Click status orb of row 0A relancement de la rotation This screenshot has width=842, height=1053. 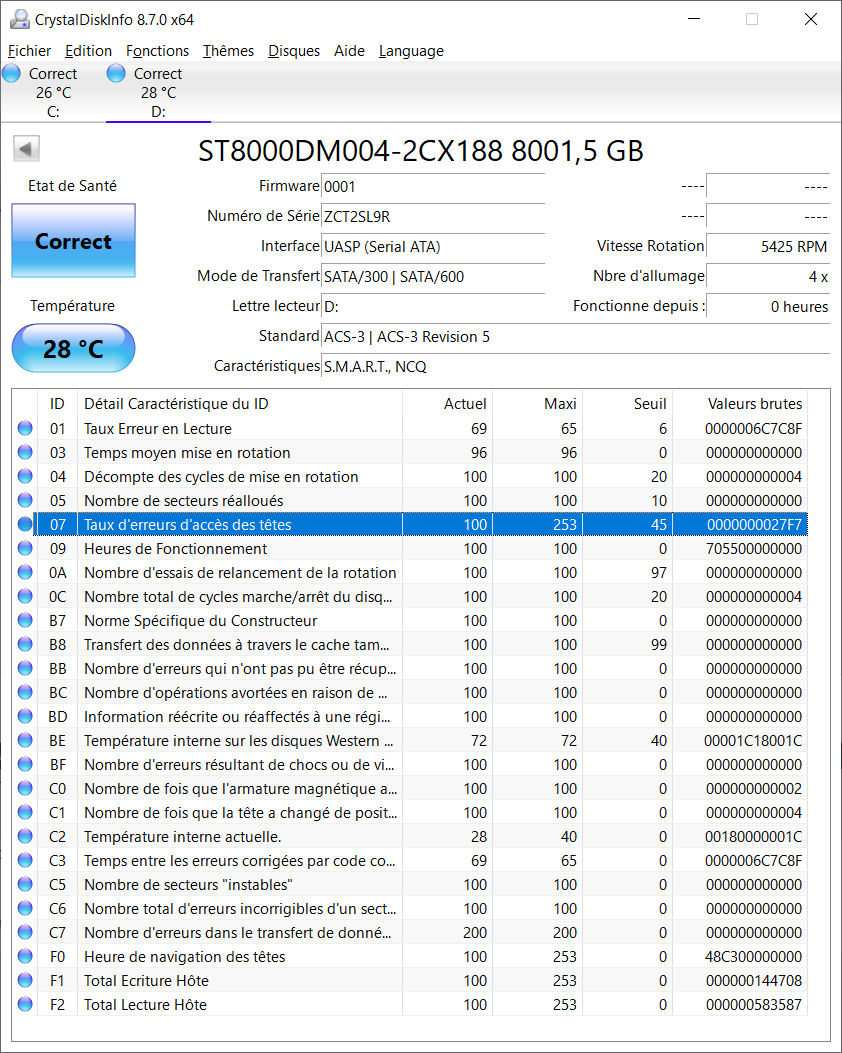point(25,572)
